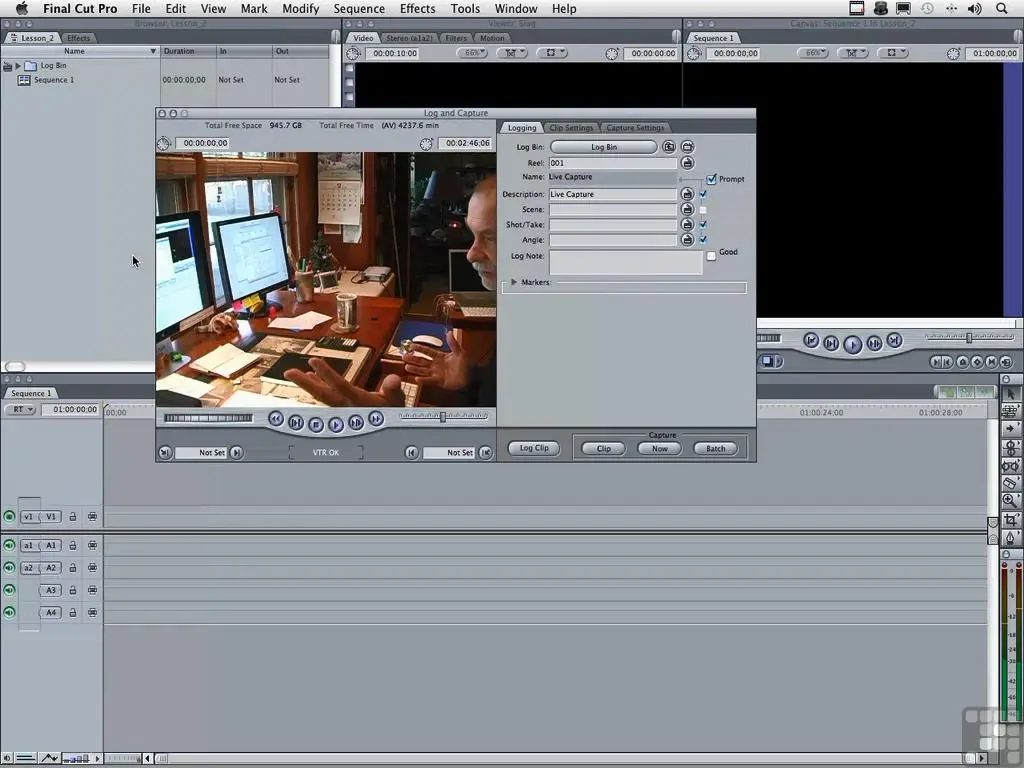Click the slate button next to Description field
The width and height of the screenshot is (1024, 768).
coord(687,194)
